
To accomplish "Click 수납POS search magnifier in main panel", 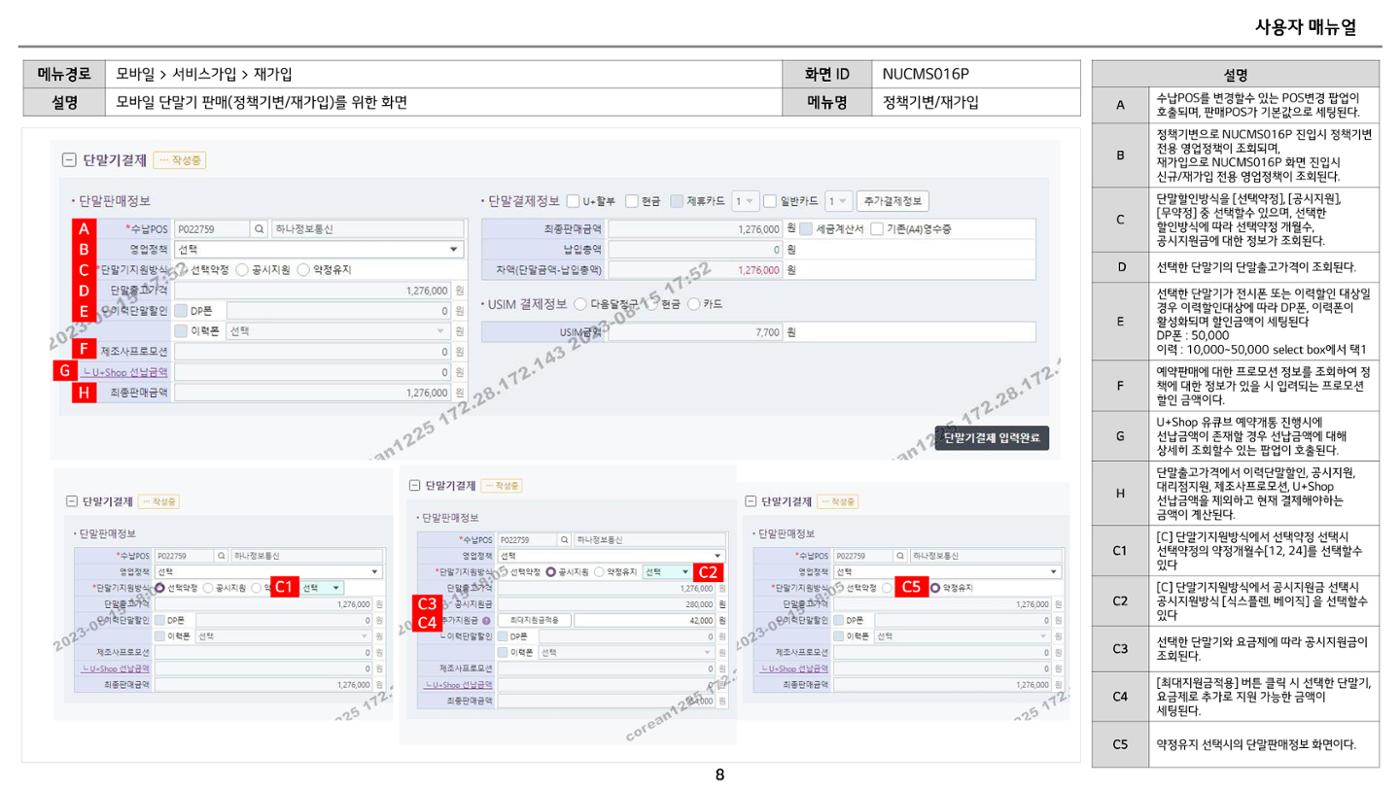I will click(259, 229).
